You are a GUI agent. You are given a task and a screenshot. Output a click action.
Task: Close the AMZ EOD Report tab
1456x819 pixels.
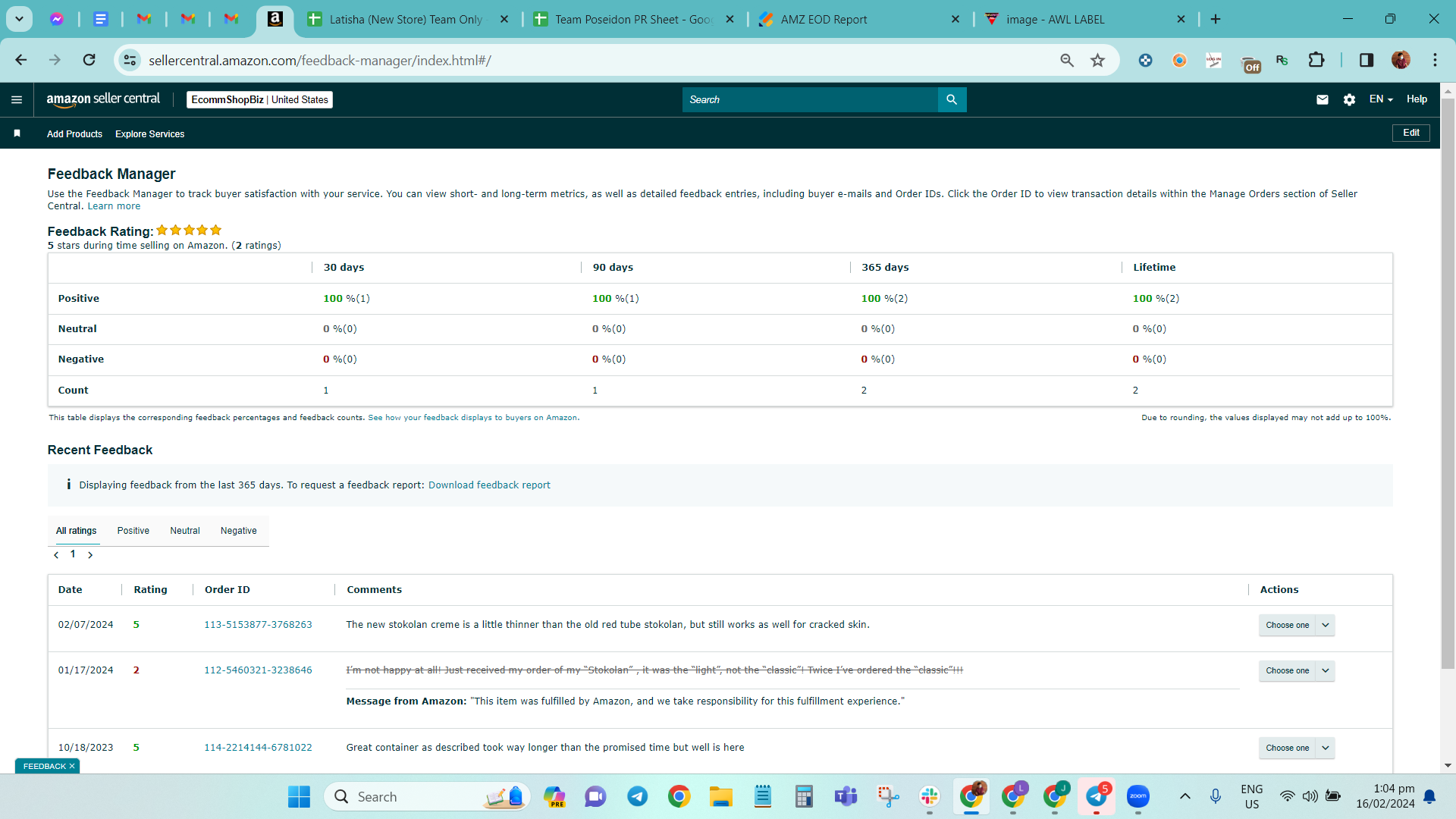(955, 20)
